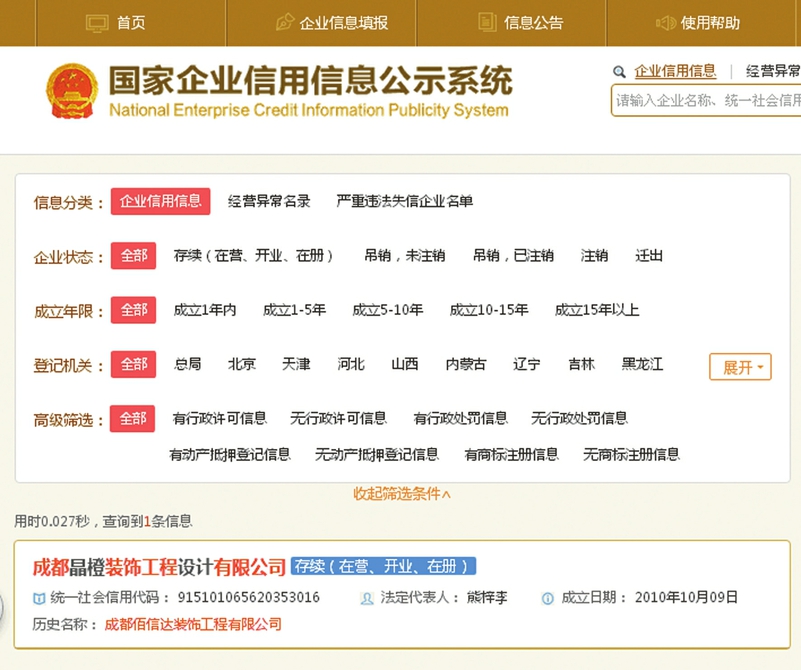801x670 pixels.
Task: Filter by 有行政处罚信息
Action: click(460, 419)
